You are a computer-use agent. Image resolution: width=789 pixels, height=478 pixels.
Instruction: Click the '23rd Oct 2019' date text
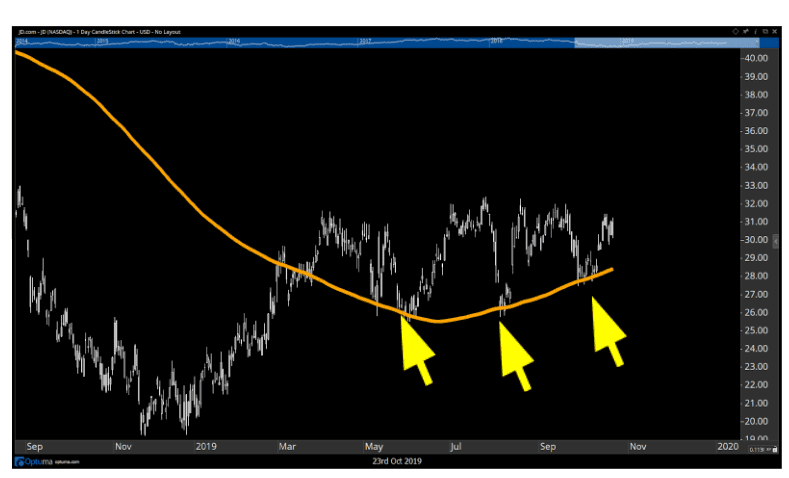[397, 461]
